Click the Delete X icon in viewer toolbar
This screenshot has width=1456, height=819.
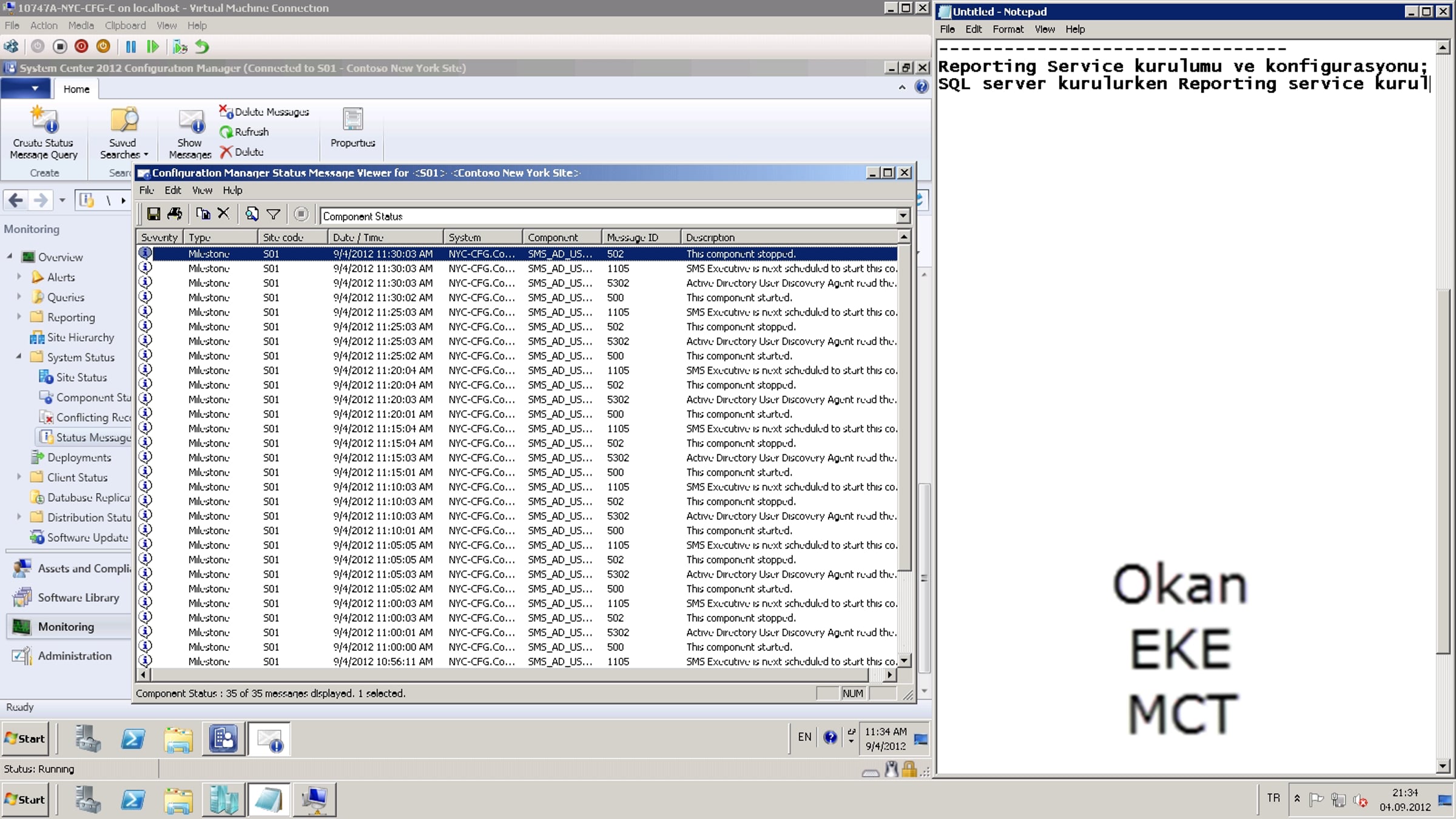coord(223,214)
